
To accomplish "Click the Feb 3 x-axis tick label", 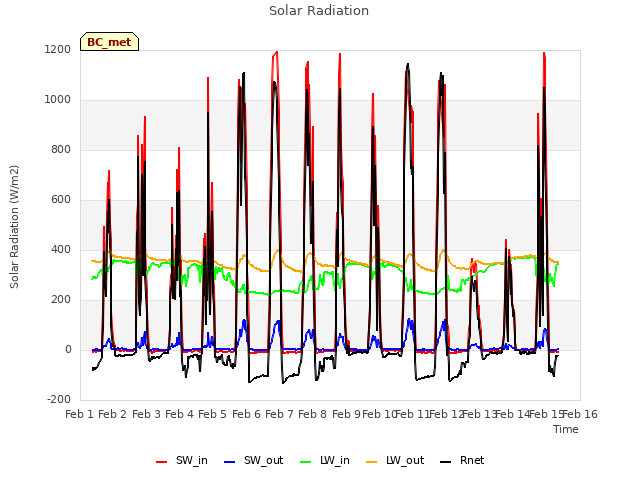I will click(x=146, y=414).
